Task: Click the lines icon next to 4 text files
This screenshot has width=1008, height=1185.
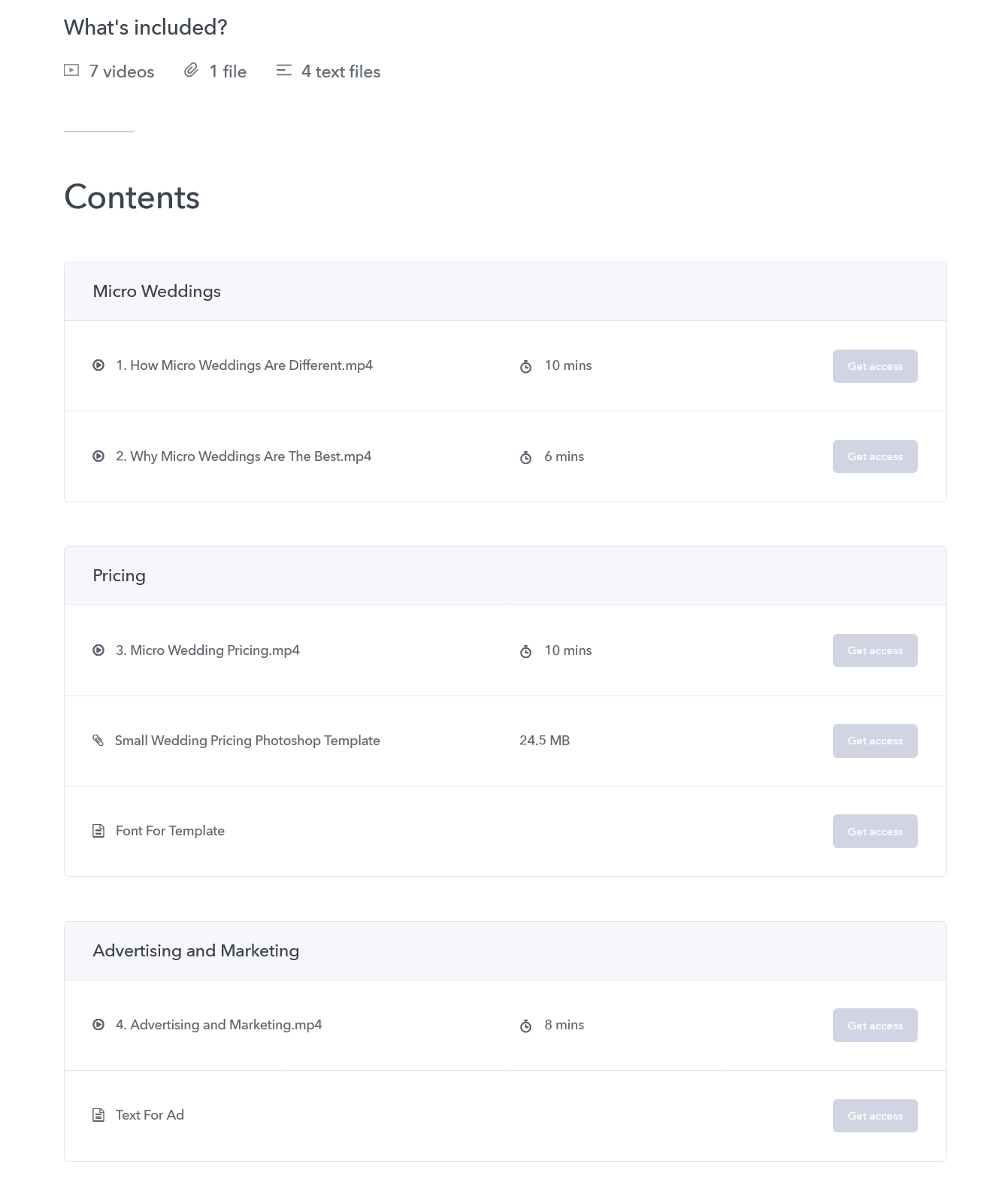Action: click(x=283, y=71)
